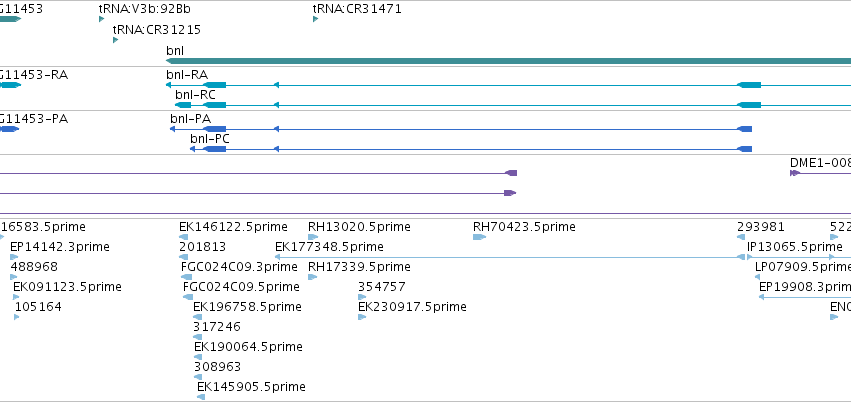The width and height of the screenshot is (851, 402).
Task: Click the RH70423.5prime EST glyph
Action: pos(479,237)
